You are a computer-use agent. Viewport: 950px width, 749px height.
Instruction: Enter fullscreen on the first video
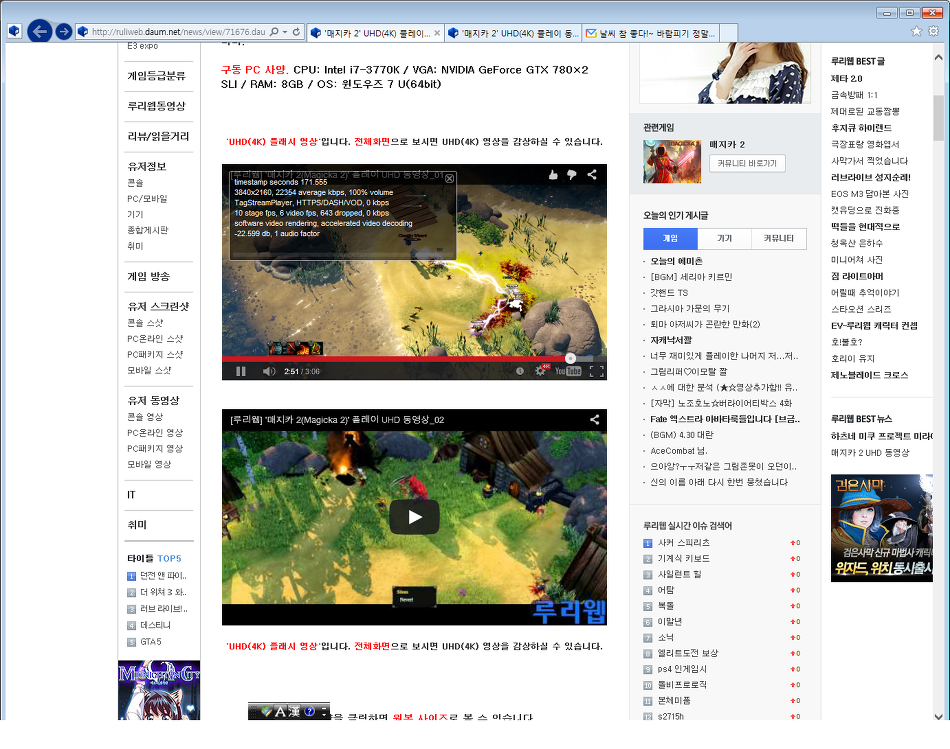[x=597, y=371]
